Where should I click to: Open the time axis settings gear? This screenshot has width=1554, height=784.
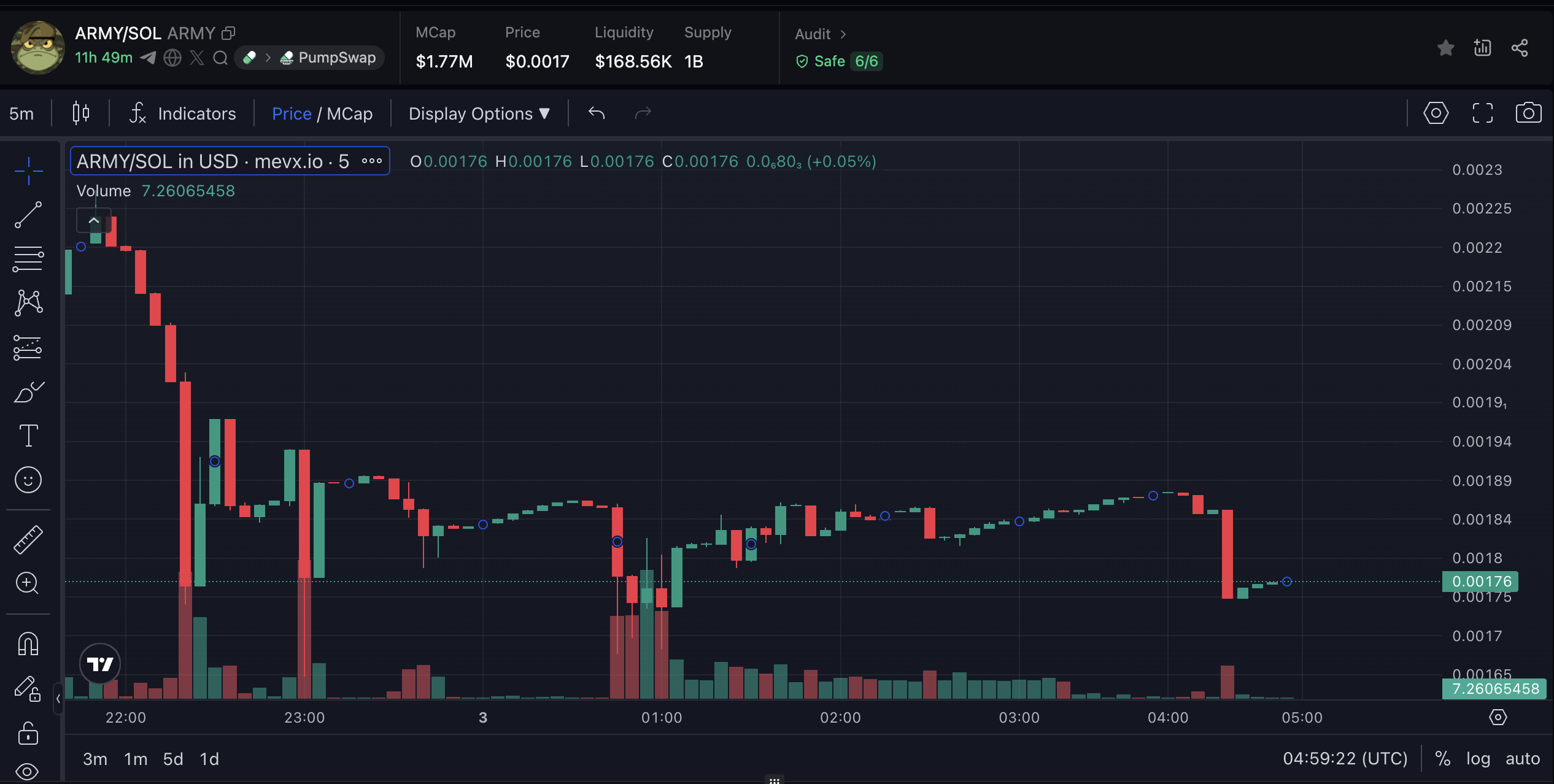1498,717
